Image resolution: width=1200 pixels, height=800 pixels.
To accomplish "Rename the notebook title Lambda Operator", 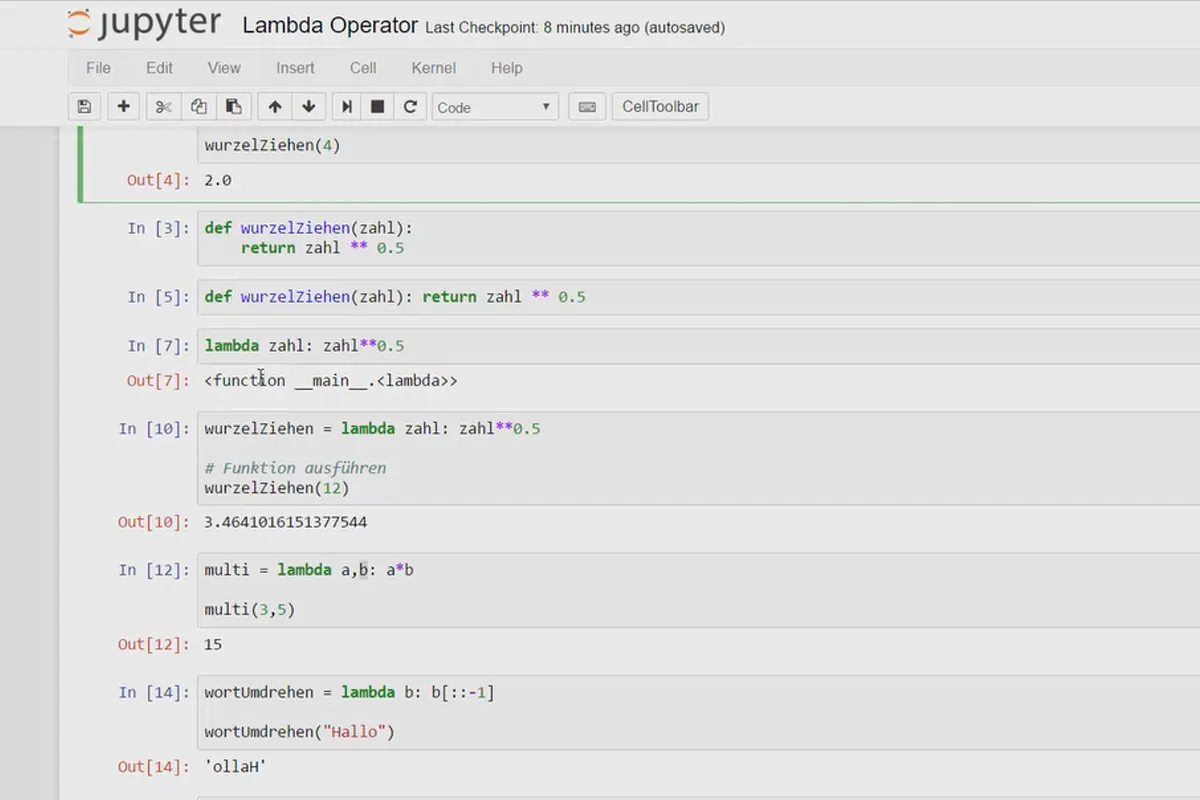I will point(330,26).
